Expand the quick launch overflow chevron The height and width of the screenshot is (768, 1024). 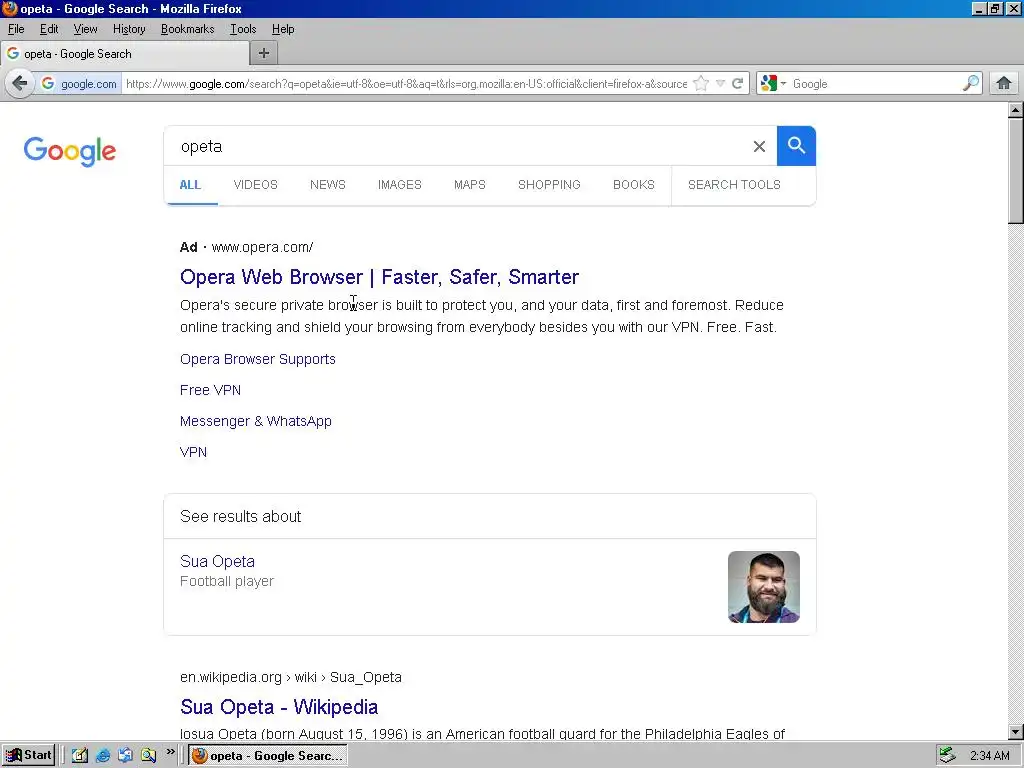170,752
